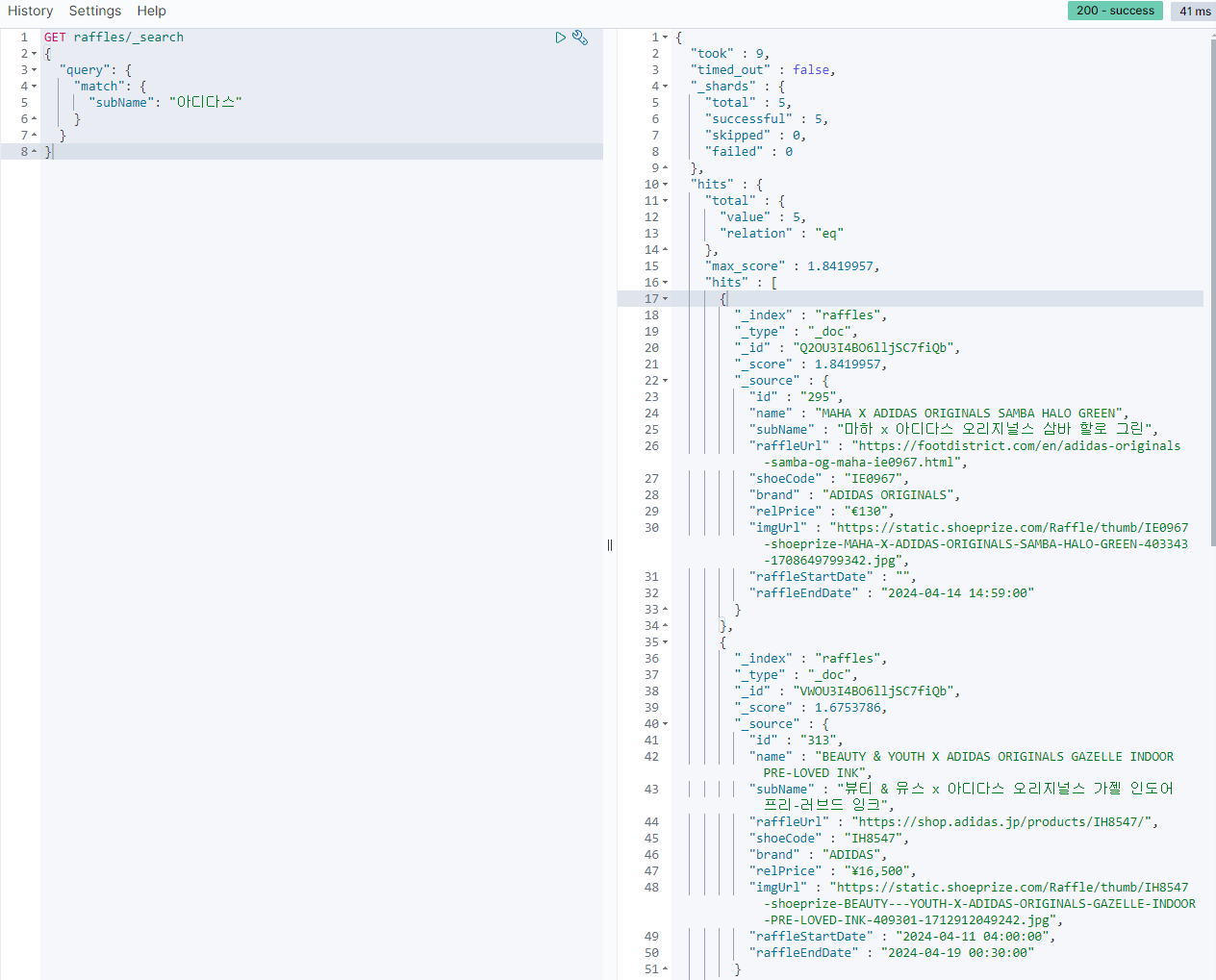Click the "relPrice" : "¥16,500" line
Viewport: 1216px width, 980px height.
[x=833, y=871]
